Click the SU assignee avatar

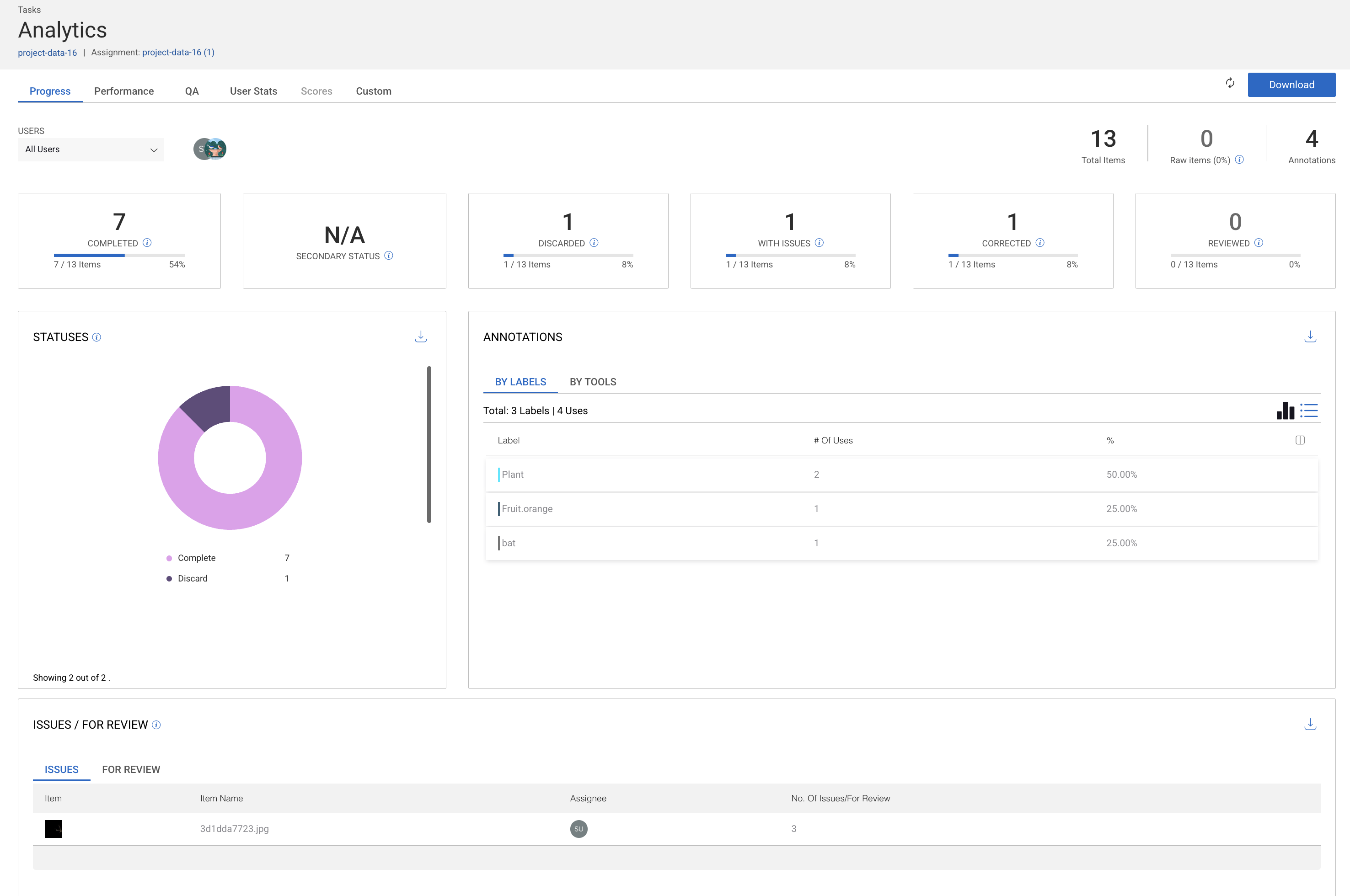(579, 828)
